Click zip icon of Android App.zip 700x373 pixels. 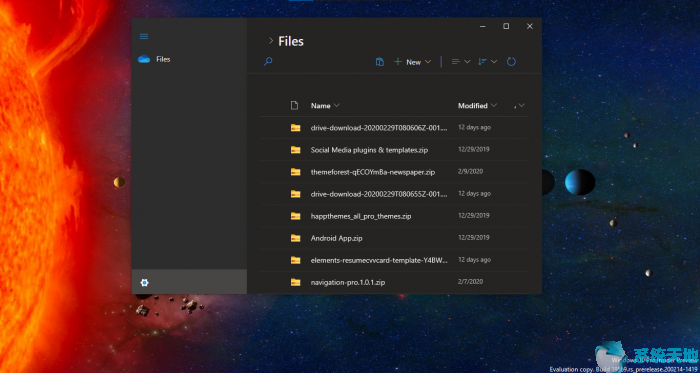(x=296, y=238)
